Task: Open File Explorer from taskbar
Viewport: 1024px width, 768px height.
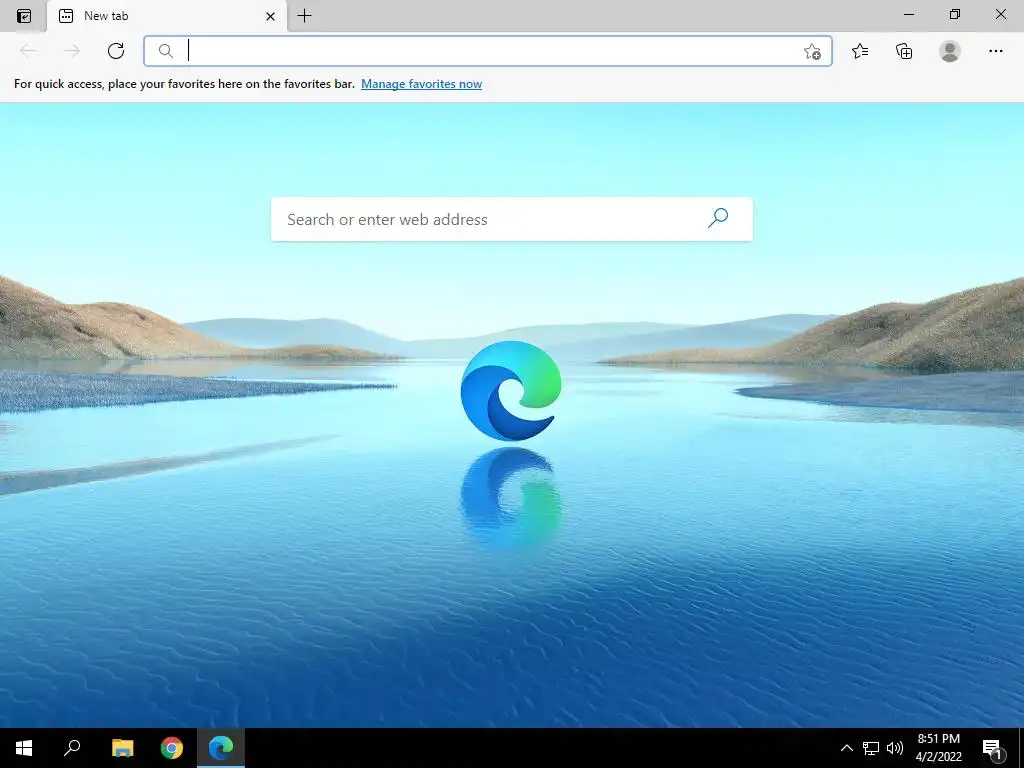Action: coord(122,748)
